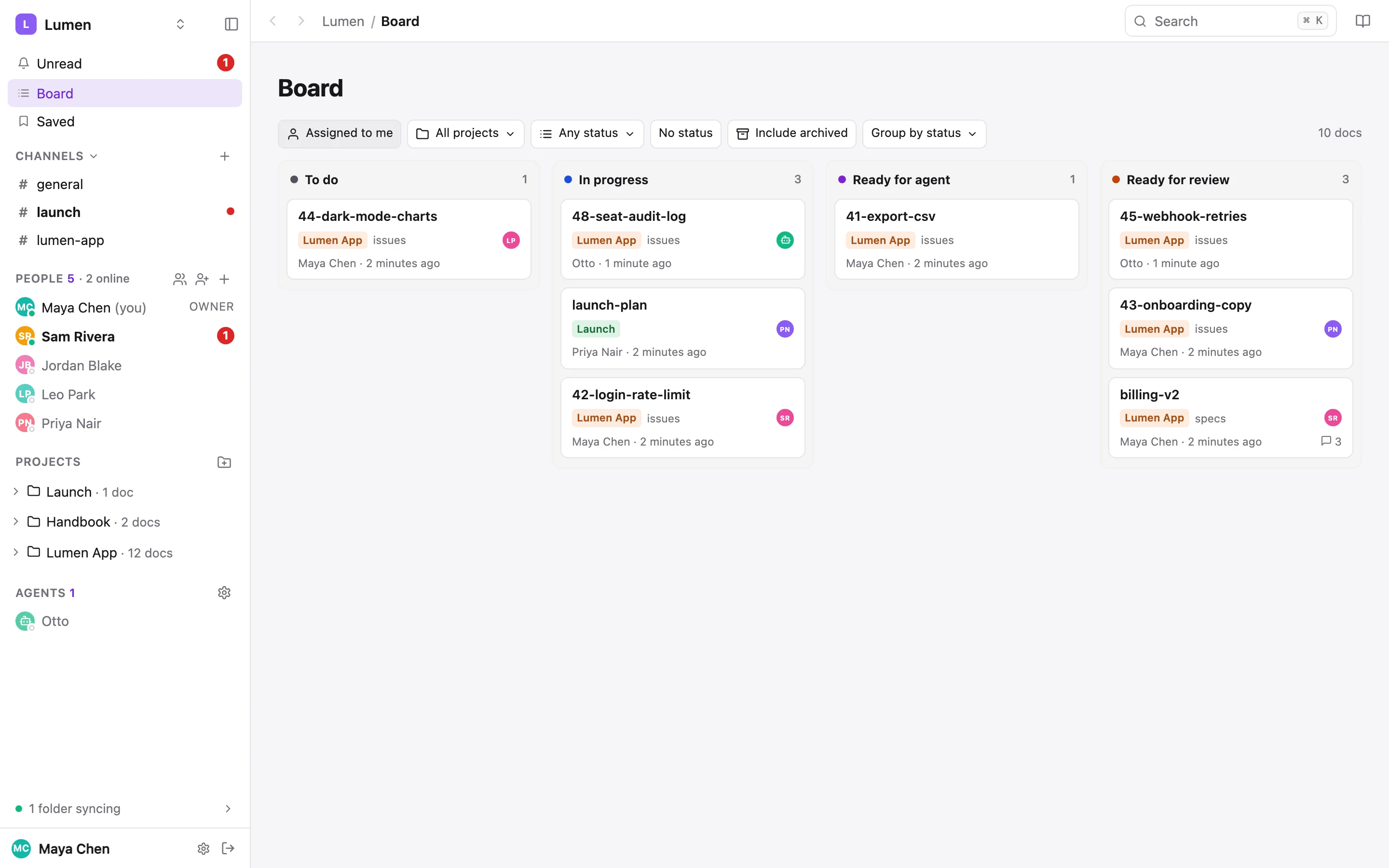Open the Group by status dropdown
This screenshot has height=868, width=1389.
point(924,134)
